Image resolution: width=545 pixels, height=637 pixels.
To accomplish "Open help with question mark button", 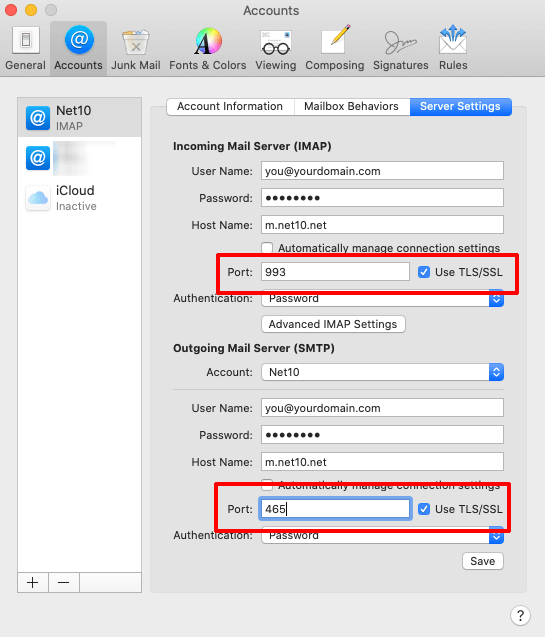I will click(520, 615).
